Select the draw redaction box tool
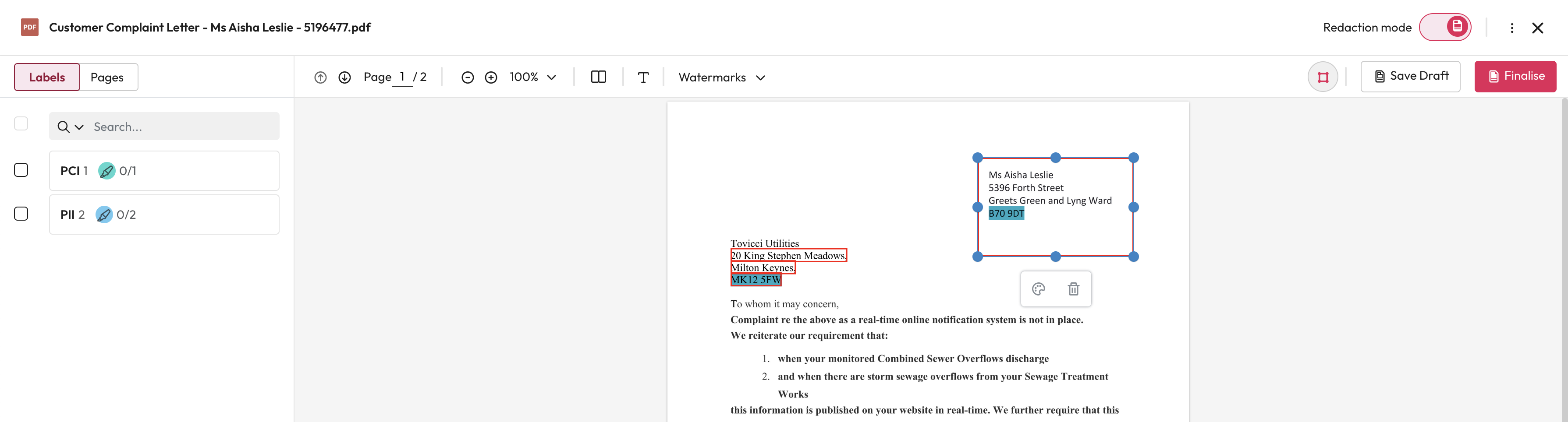Viewport: 1568px width, 422px height. pyautogui.click(x=1323, y=77)
